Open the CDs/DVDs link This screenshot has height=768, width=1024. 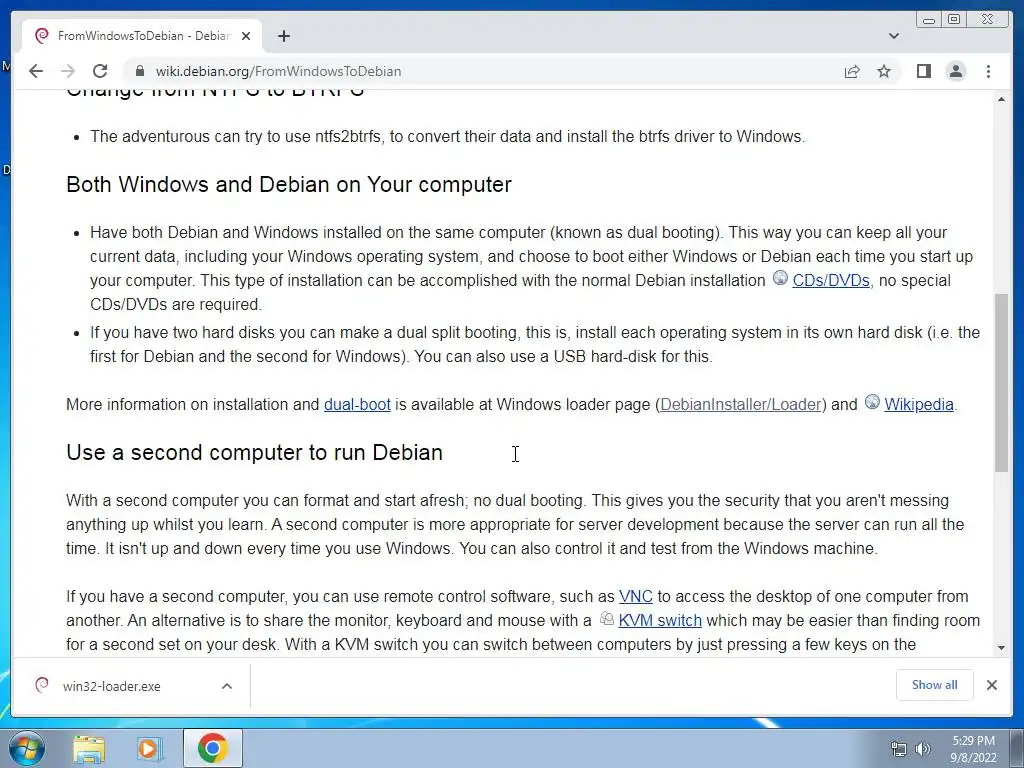(x=831, y=281)
